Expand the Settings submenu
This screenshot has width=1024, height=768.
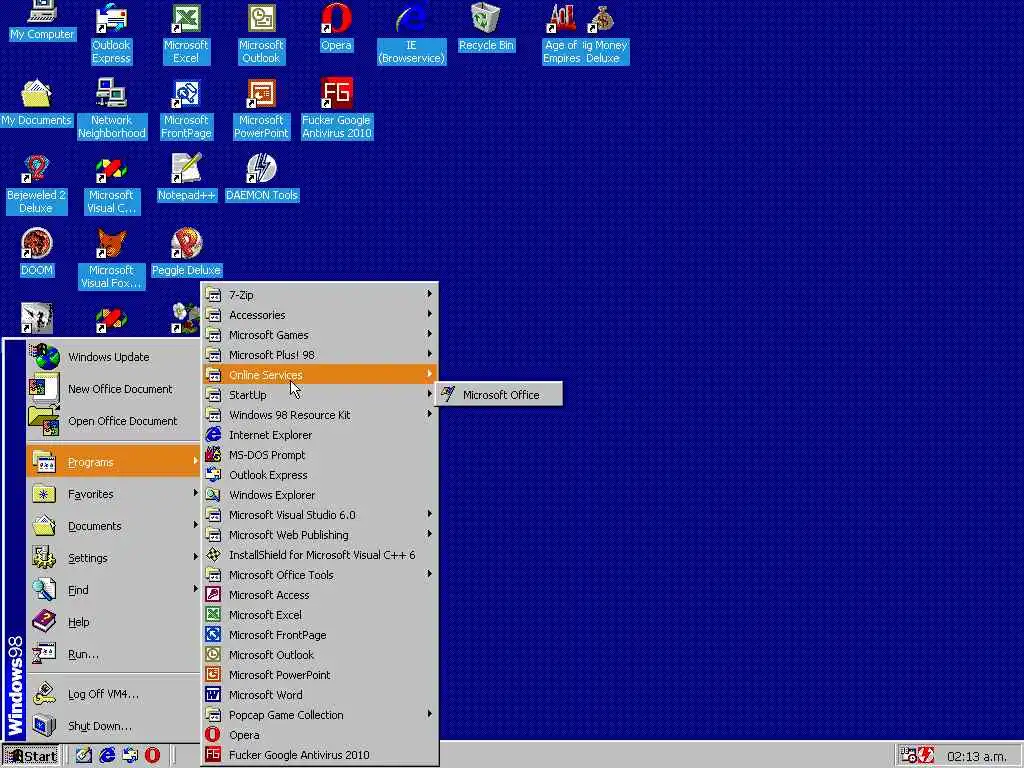tap(114, 558)
